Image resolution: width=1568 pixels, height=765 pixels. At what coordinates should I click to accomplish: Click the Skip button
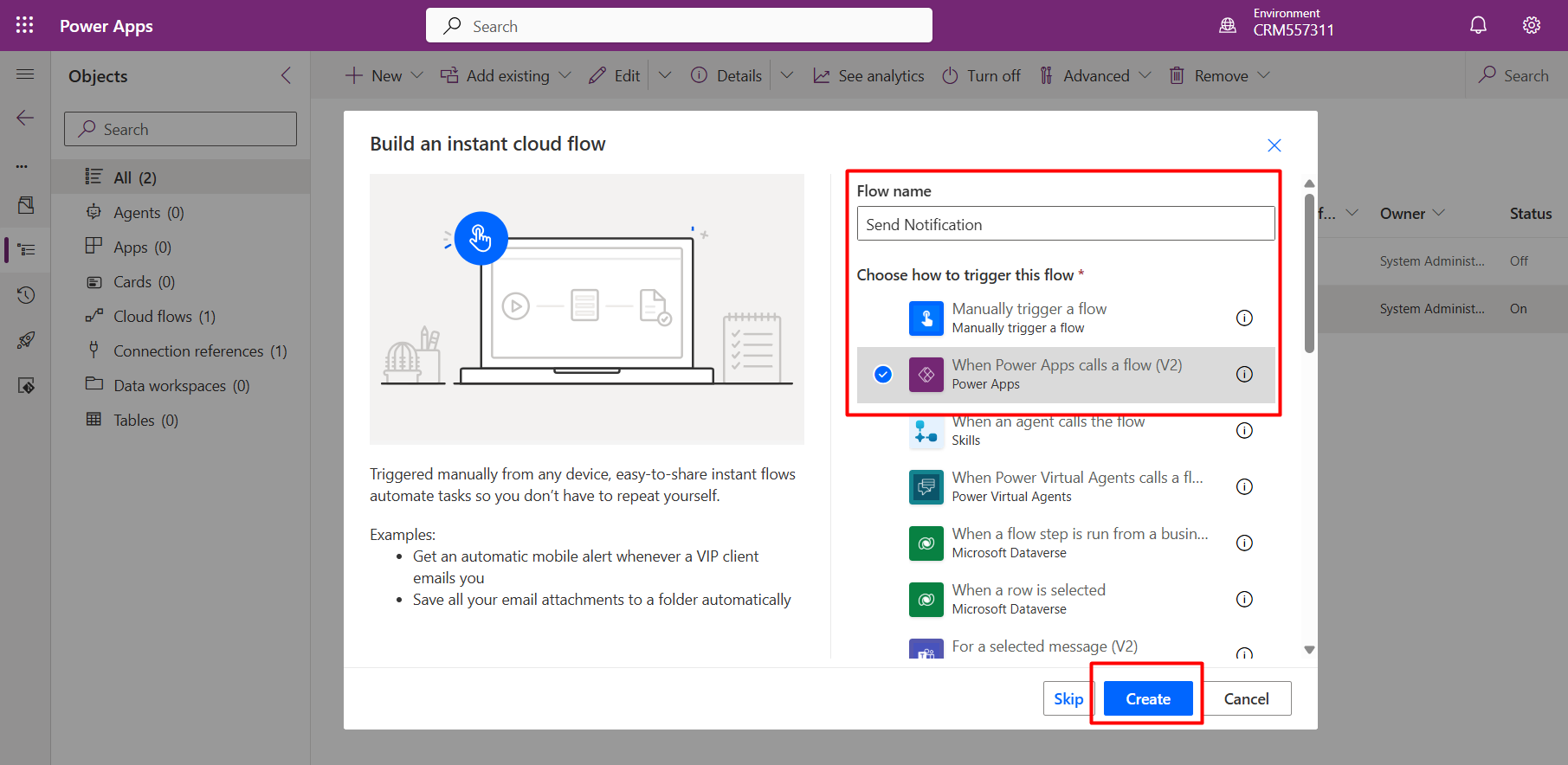tap(1068, 698)
